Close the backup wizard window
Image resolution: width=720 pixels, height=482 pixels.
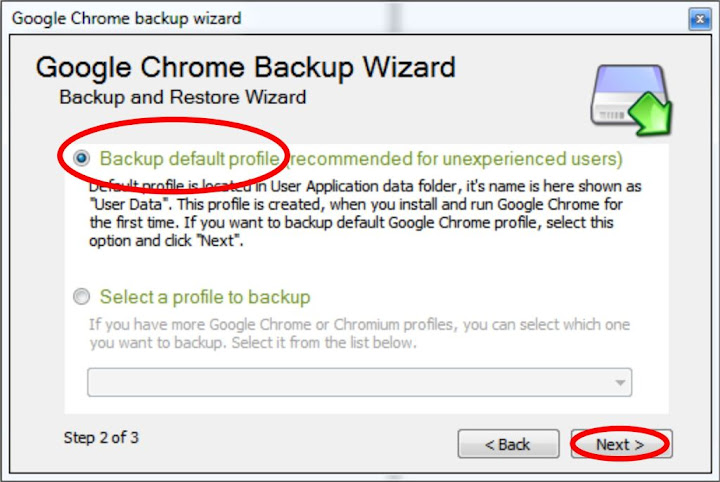pyautogui.click(x=700, y=19)
